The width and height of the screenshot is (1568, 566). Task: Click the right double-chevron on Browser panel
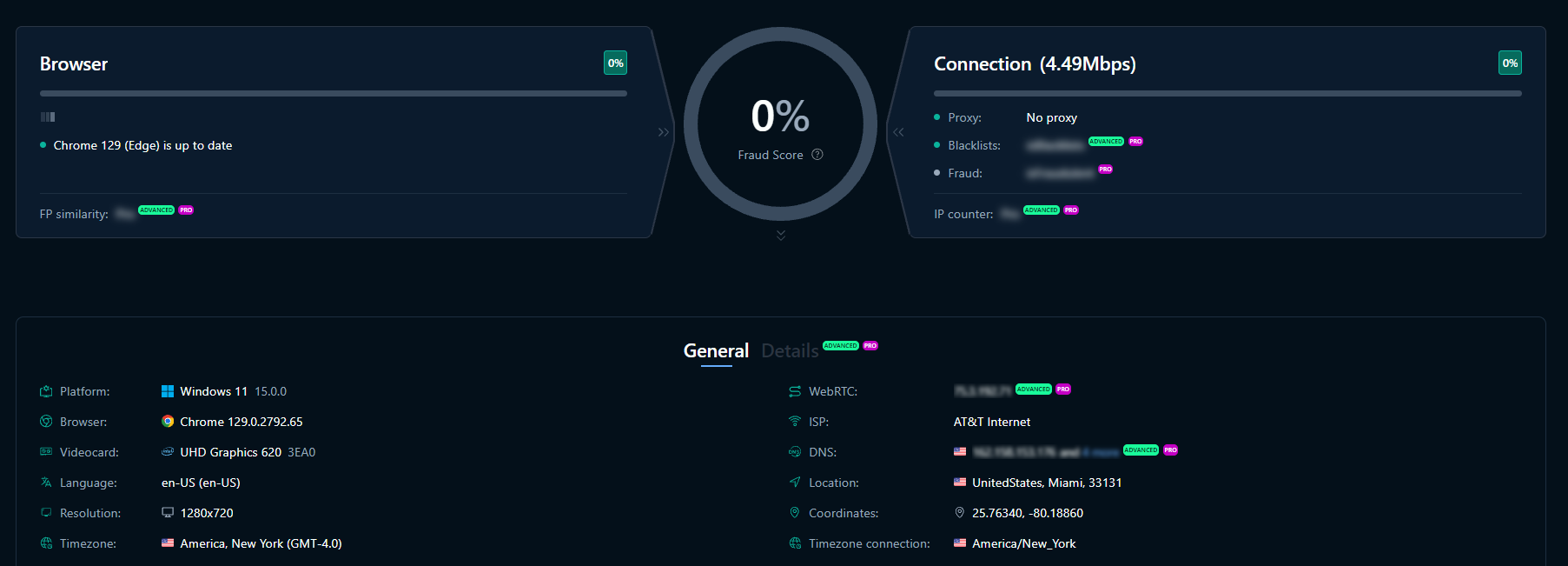click(664, 132)
